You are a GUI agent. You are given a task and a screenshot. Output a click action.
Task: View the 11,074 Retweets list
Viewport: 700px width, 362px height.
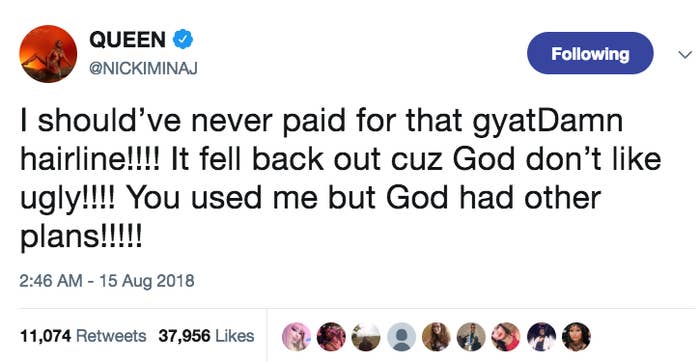click(83, 336)
